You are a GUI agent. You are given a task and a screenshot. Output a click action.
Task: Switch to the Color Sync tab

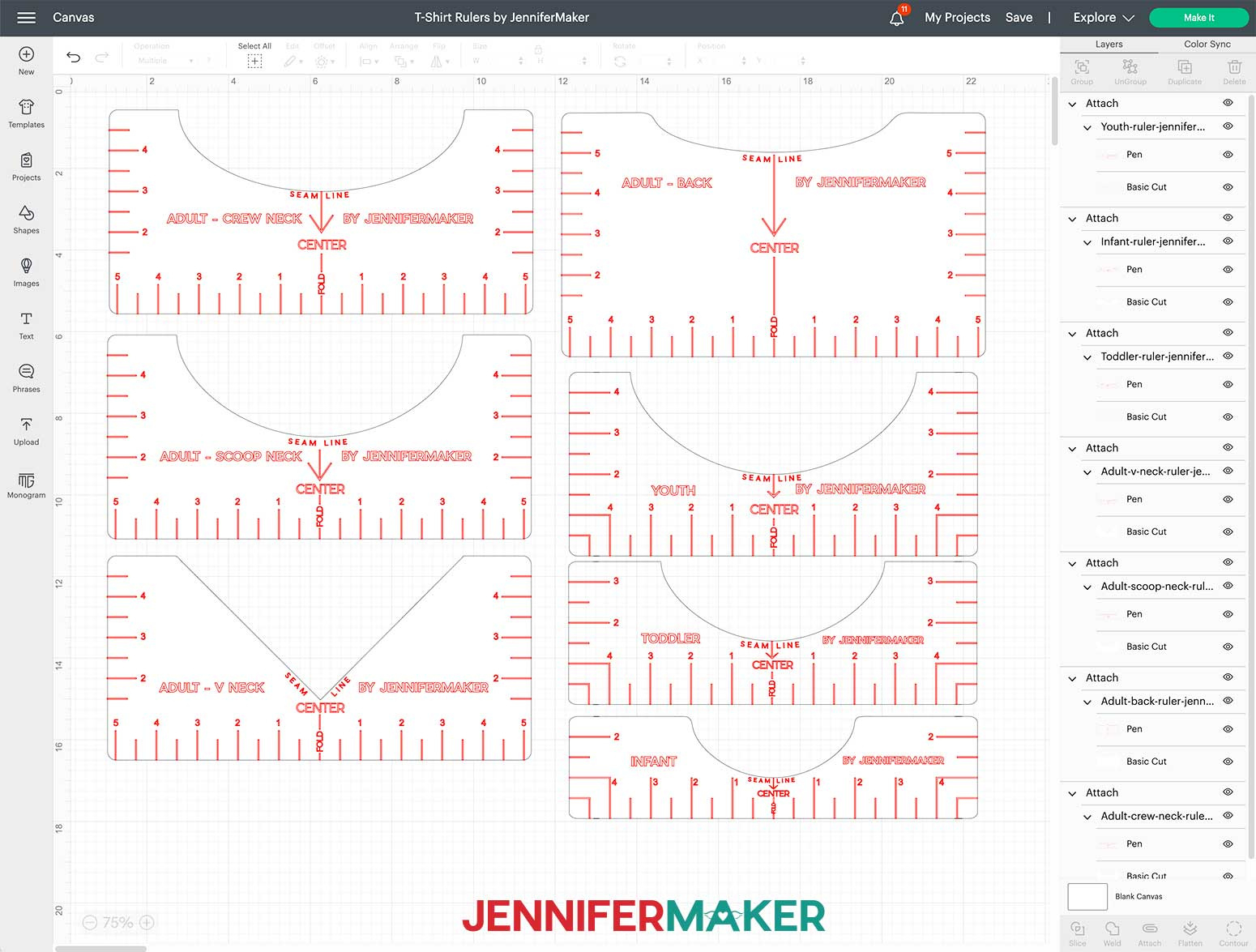(x=1207, y=44)
